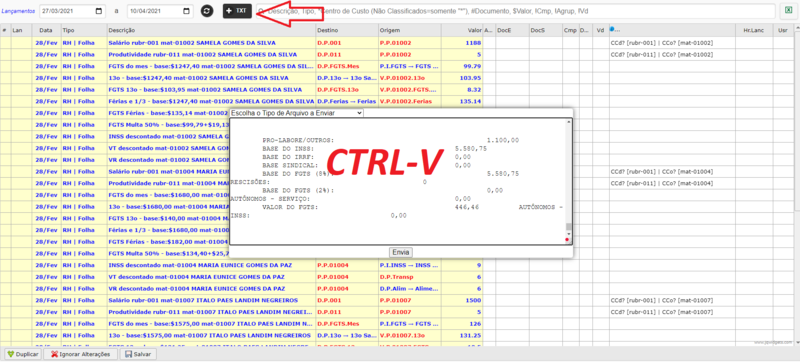Click 'FGTS 13o - base:$103,95 mat-01002' cell
The width and height of the screenshot is (800, 362).
click(x=211, y=90)
